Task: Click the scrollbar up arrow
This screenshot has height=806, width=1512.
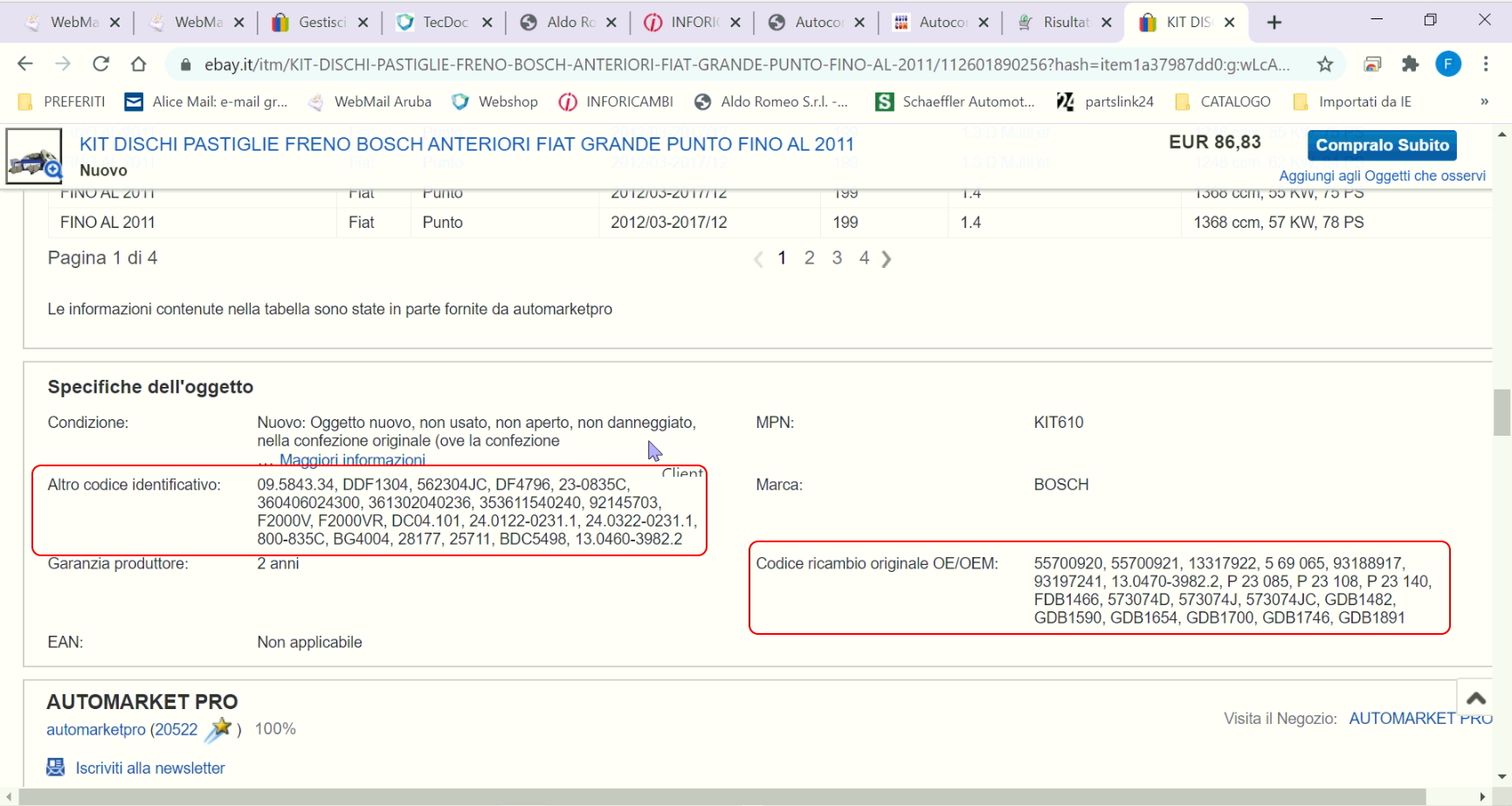Action: (x=1502, y=134)
